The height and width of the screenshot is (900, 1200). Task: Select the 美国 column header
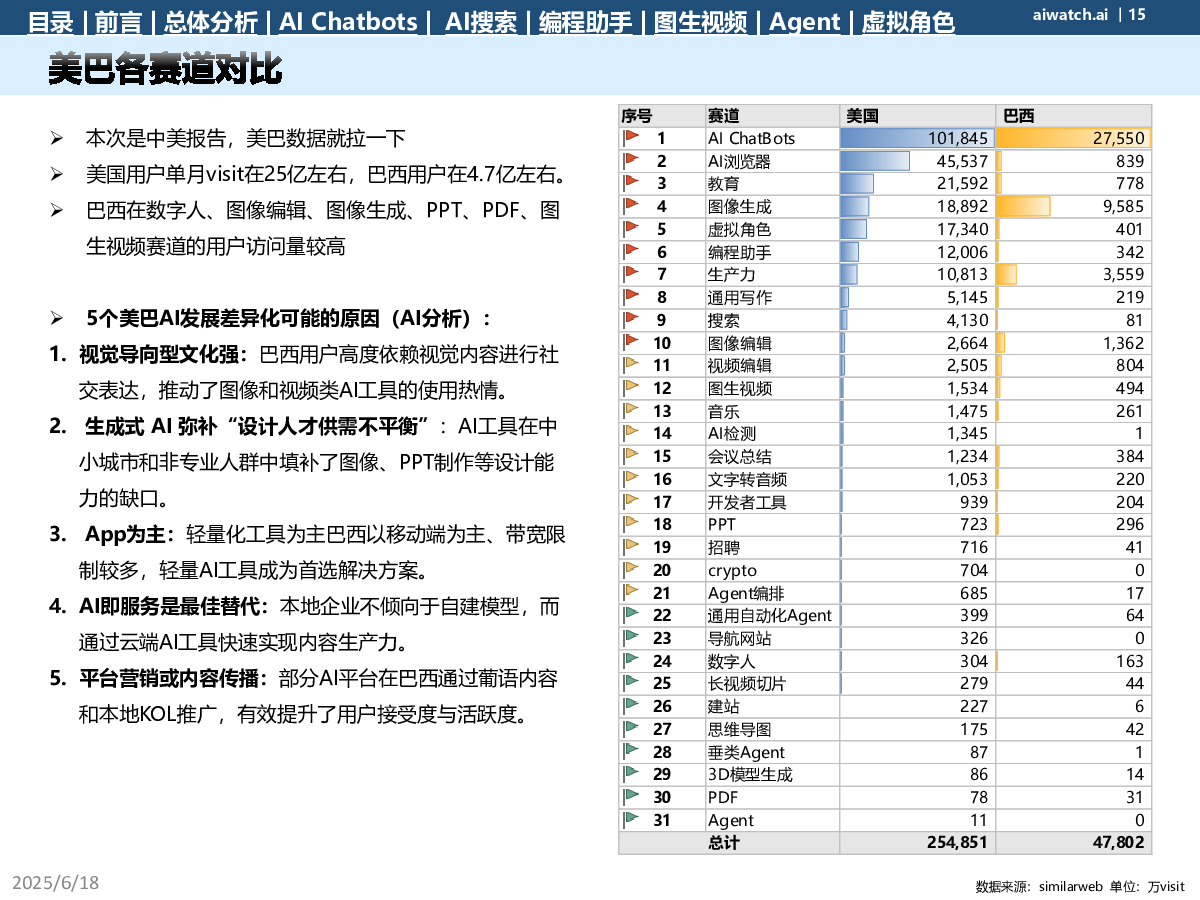[x=917, y=116]
